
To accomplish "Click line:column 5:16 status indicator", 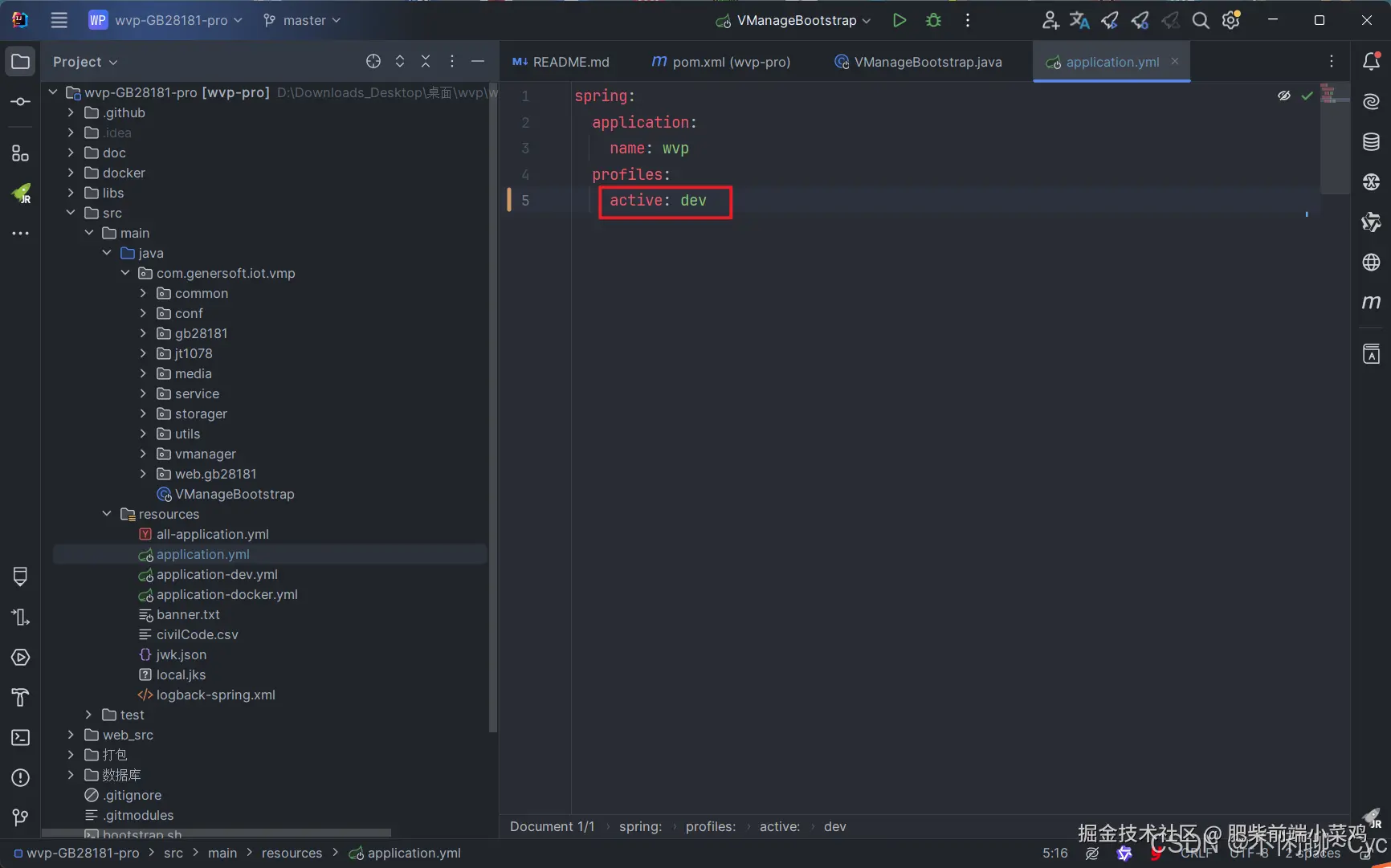I will pyautogui.click(x=1055, y=853).
